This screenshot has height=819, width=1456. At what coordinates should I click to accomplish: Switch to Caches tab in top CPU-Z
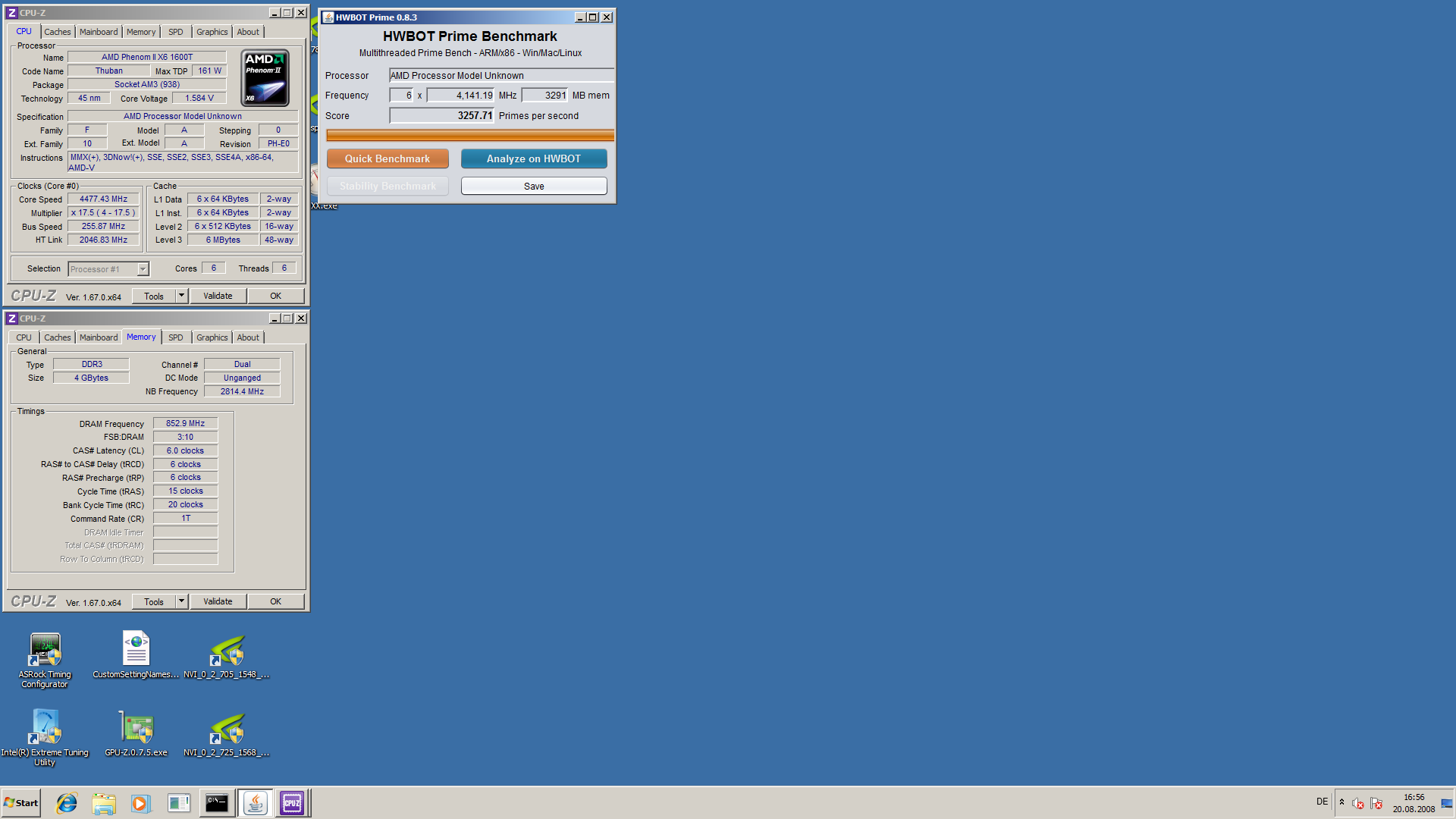pos(57,32)
